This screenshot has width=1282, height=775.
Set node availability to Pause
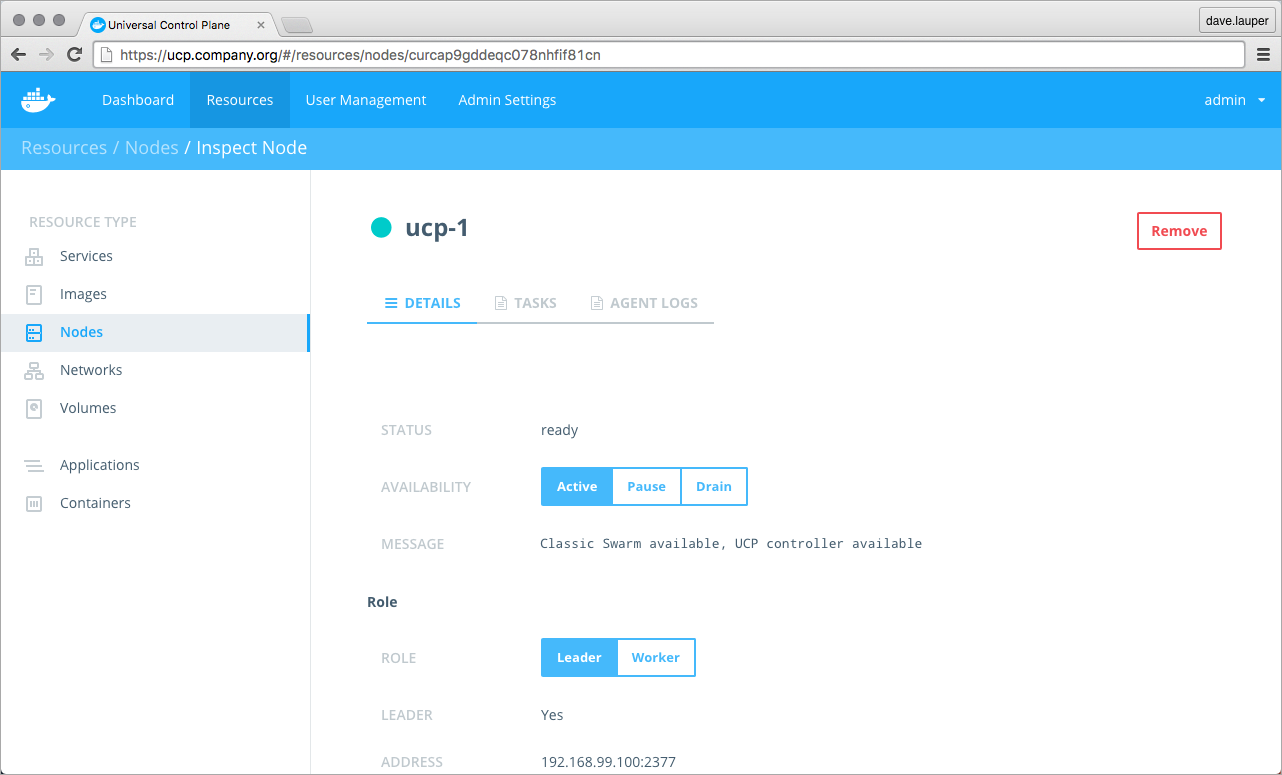tap(646, 487)
